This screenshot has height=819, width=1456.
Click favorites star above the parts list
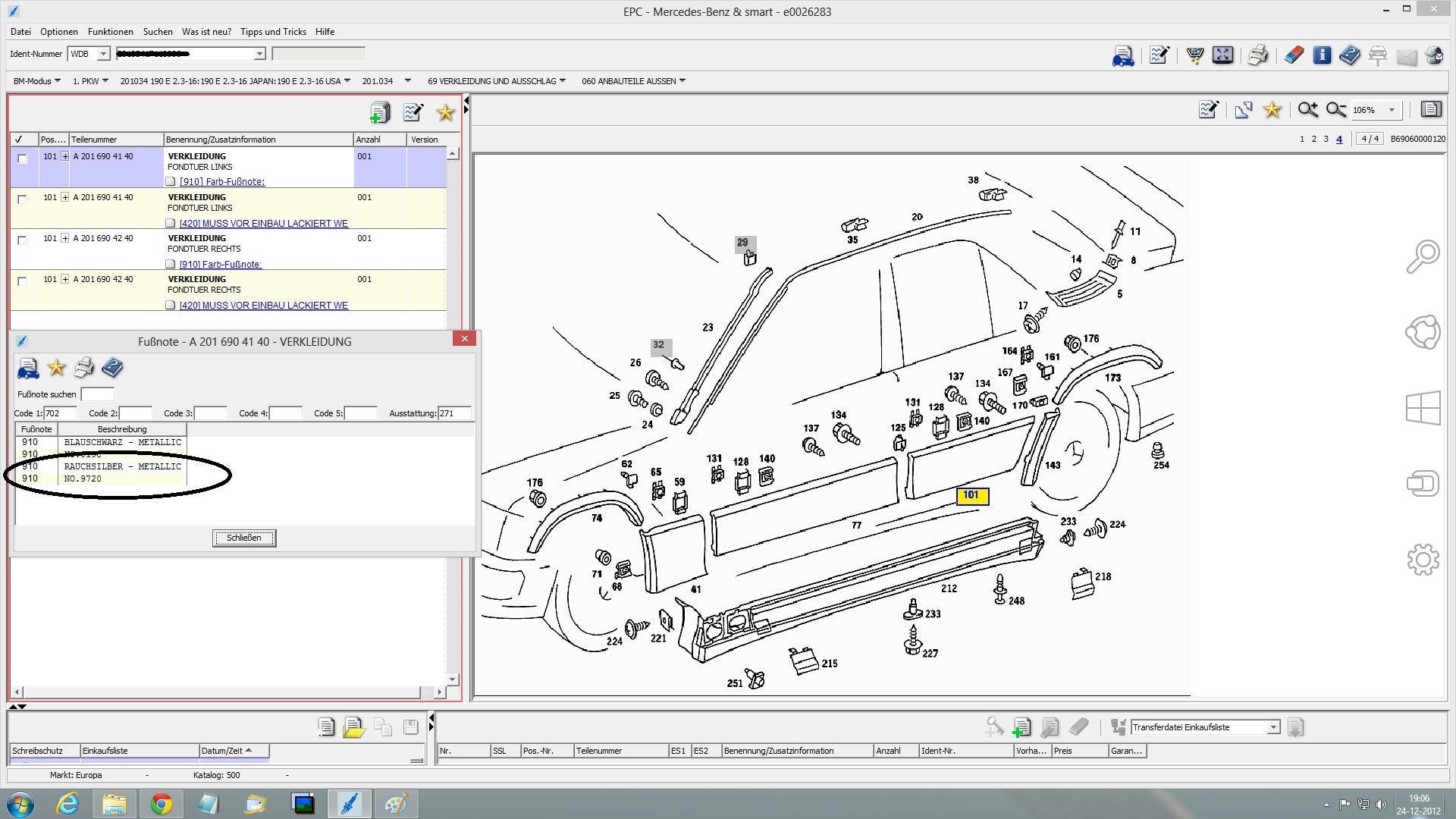tap(445, 113)
